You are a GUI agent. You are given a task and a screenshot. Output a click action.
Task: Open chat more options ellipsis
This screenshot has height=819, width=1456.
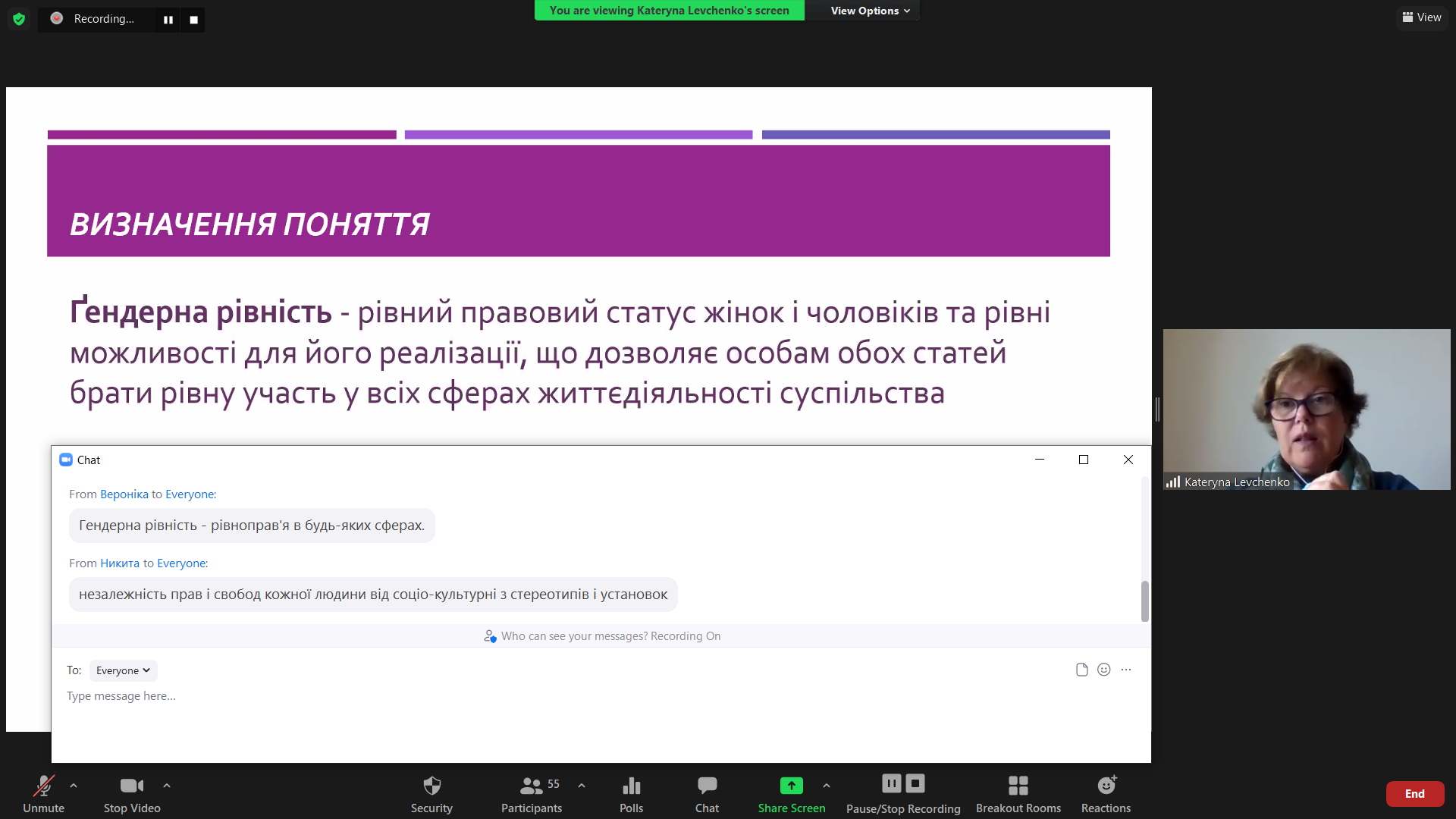1126,670
